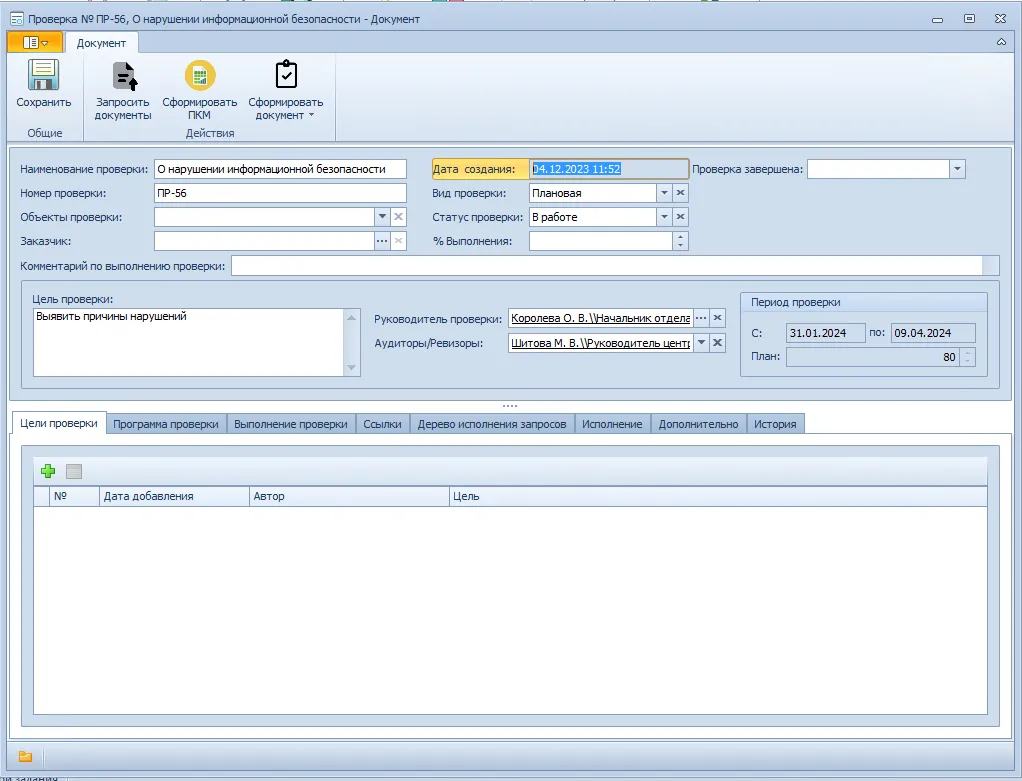This screenshot has width=1022, height=781.
Task: Click the Сохранить floppy disk icon
Action: 43,76
